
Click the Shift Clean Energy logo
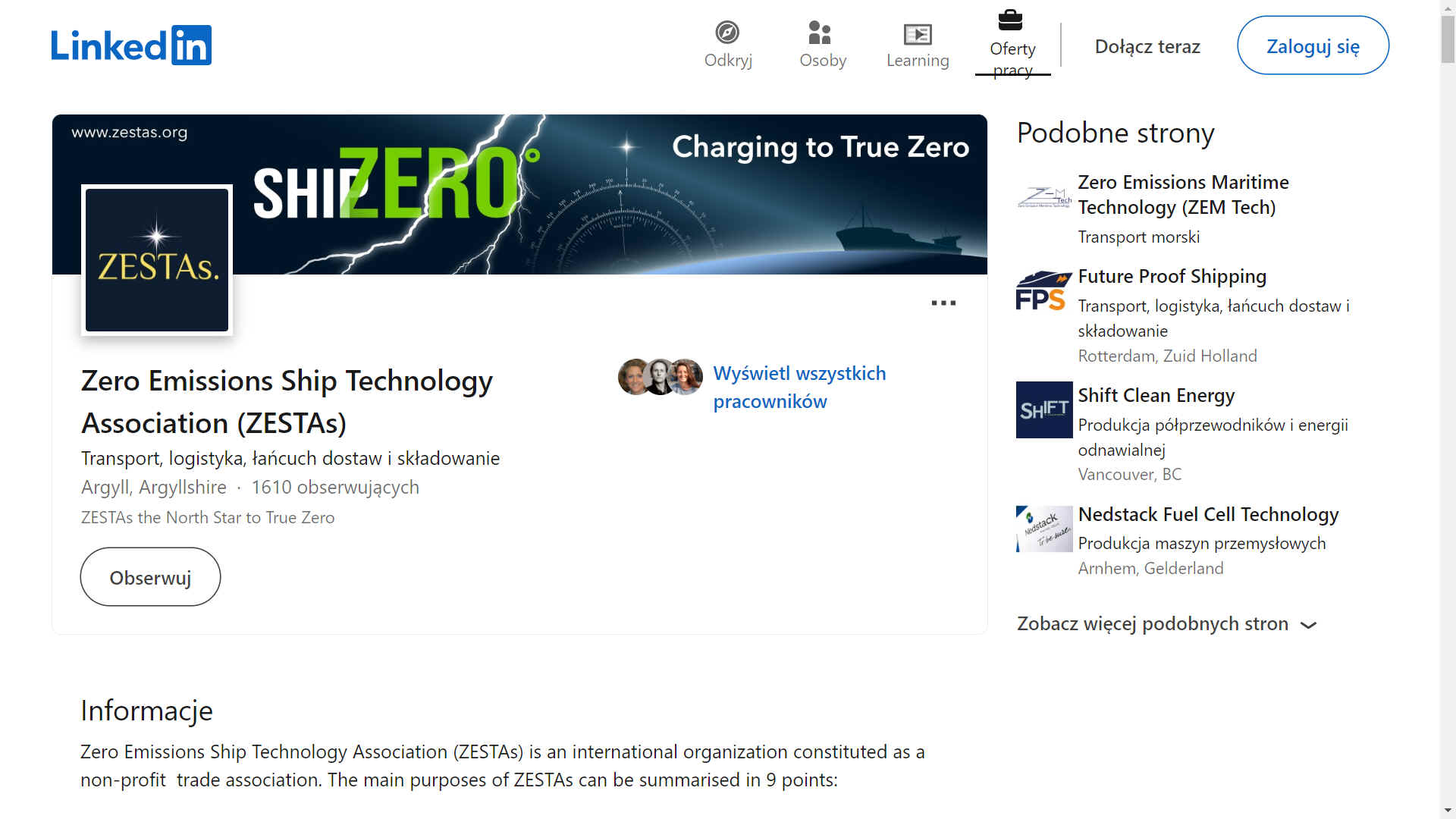pyautogui.click(x=1044, y=409)
